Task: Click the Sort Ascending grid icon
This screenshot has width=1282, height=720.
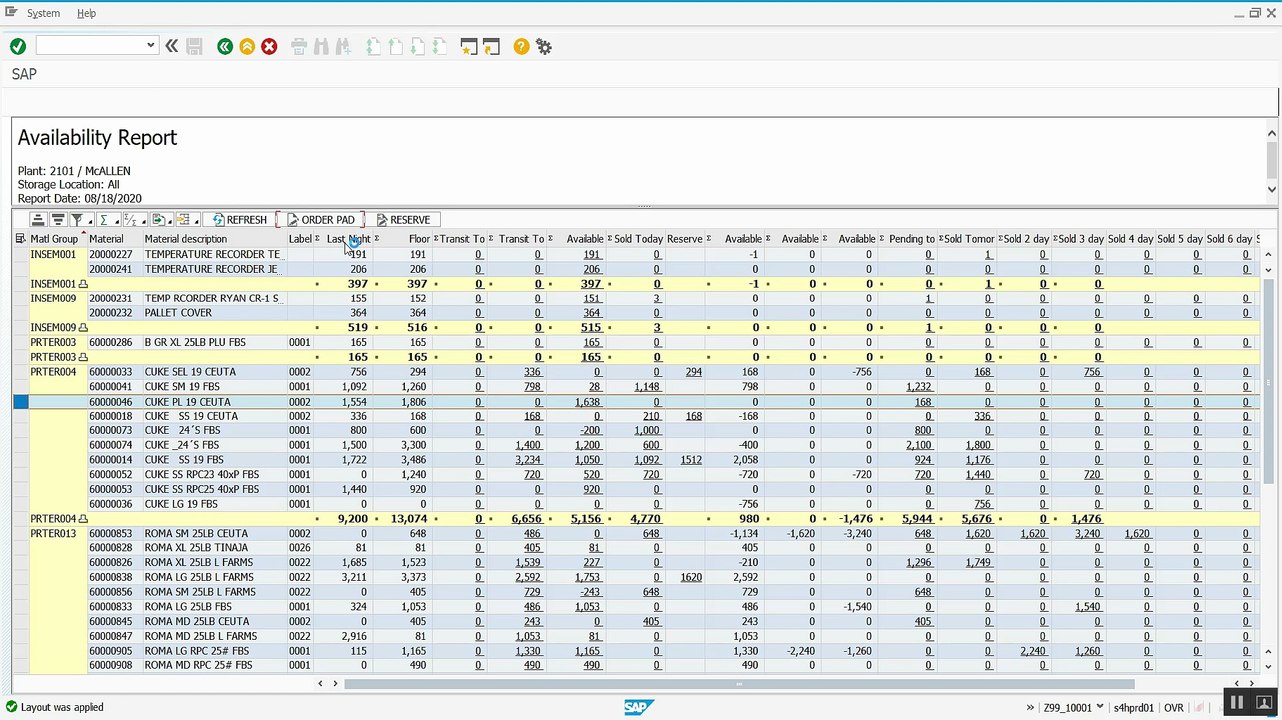Action: coord(38,220)
